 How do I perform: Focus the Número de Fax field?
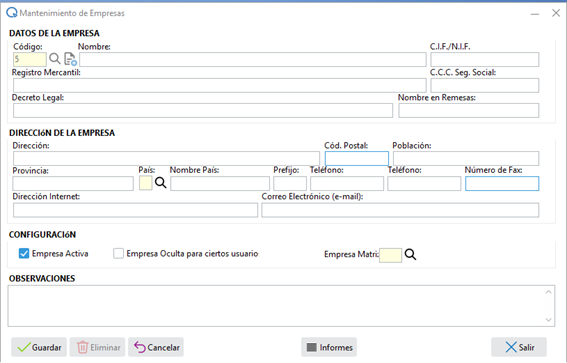[x=502, y=184]
